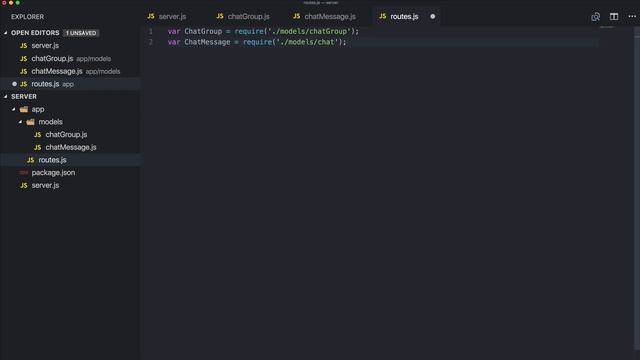Open changes icon in editor toolbar
Image resolution: width=640 pixels, height=360 pixels.
[596, 17]
